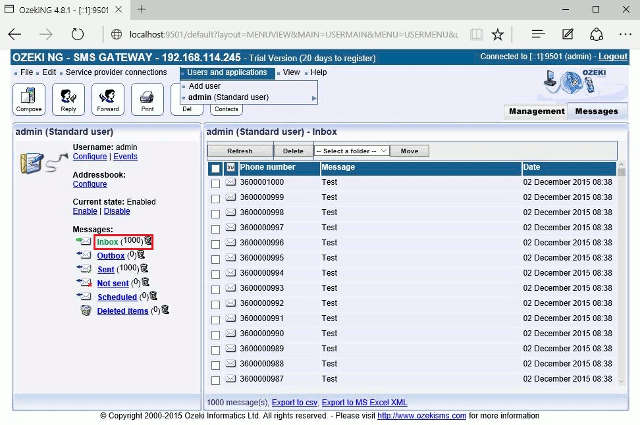Empty Deleted items trash icon
640x425 pixels.
pos(165,310)
